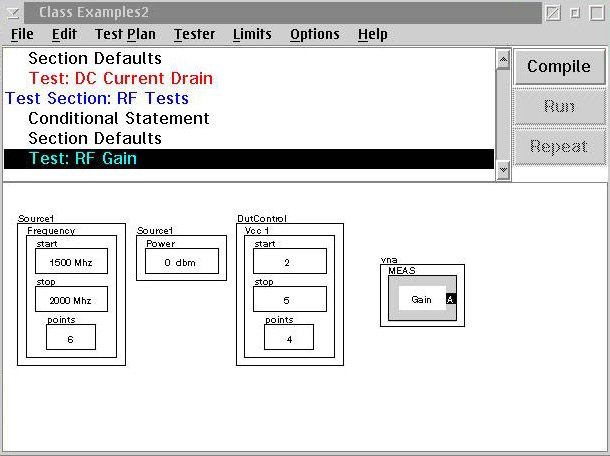
Task: Click the Source1 Power 0 dbm field
Action: (x=182, y=261)
